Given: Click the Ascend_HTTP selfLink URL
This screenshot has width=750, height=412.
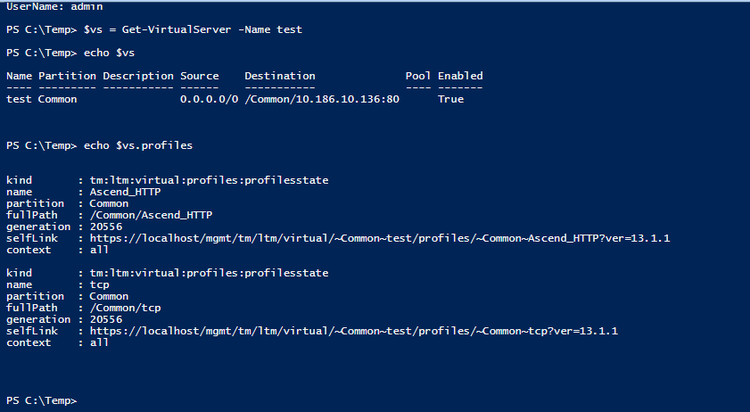Looking at the screenshot, I should click(x=379, y=238).
